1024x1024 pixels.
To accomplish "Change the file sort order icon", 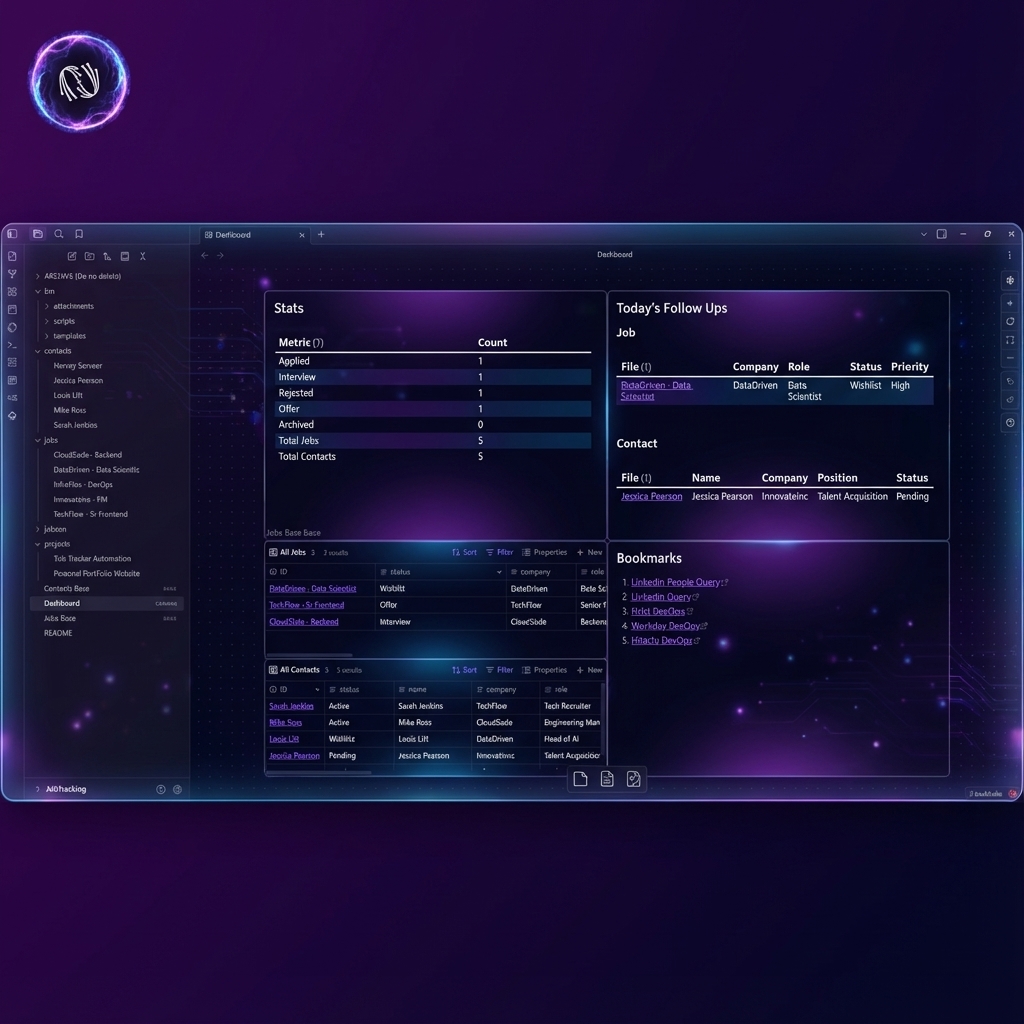I will (x=108, y=257).
